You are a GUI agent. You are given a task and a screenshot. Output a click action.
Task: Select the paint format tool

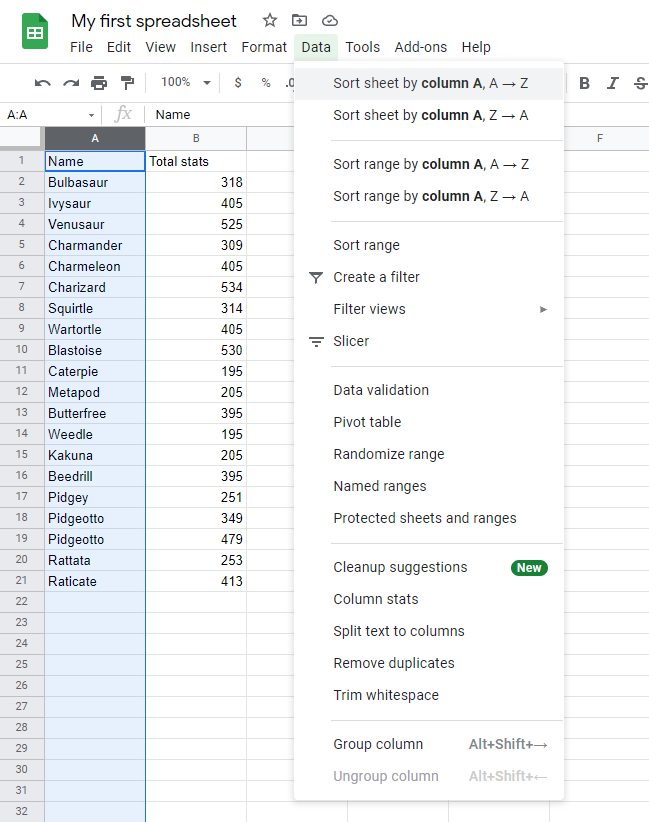click(127, 83)
